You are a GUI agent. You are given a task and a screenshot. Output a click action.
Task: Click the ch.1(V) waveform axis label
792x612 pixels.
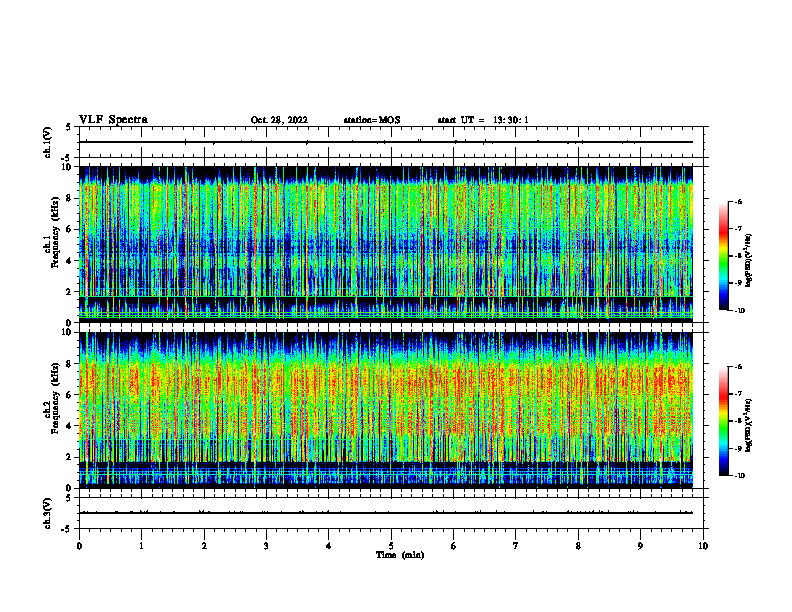click(x=47, y=142)
